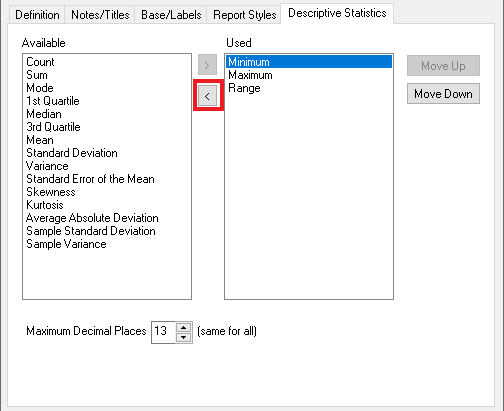
Task: Open the Notes/Titles tab
Action: click(100, 15)
